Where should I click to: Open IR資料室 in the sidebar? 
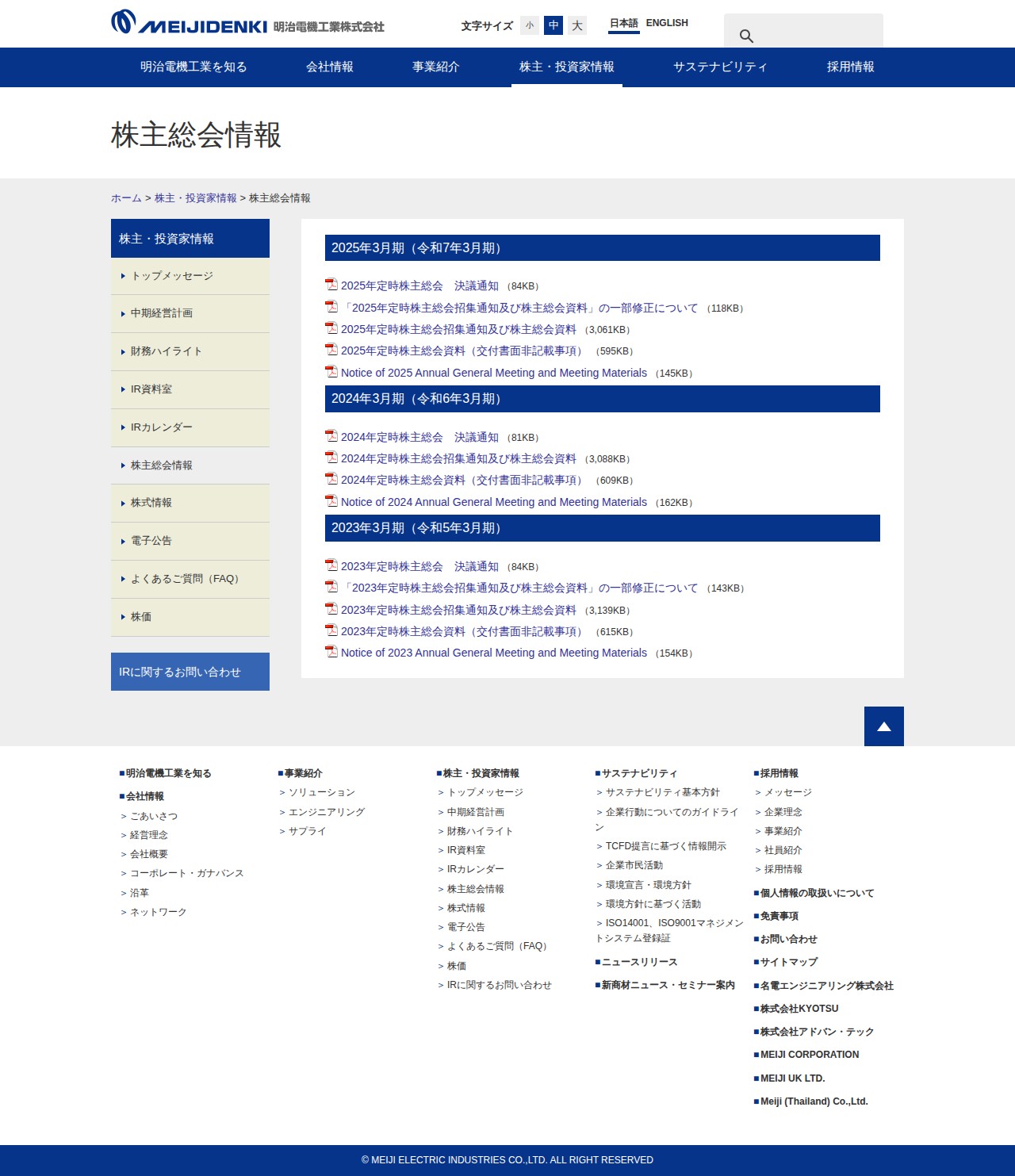(190, 389)
